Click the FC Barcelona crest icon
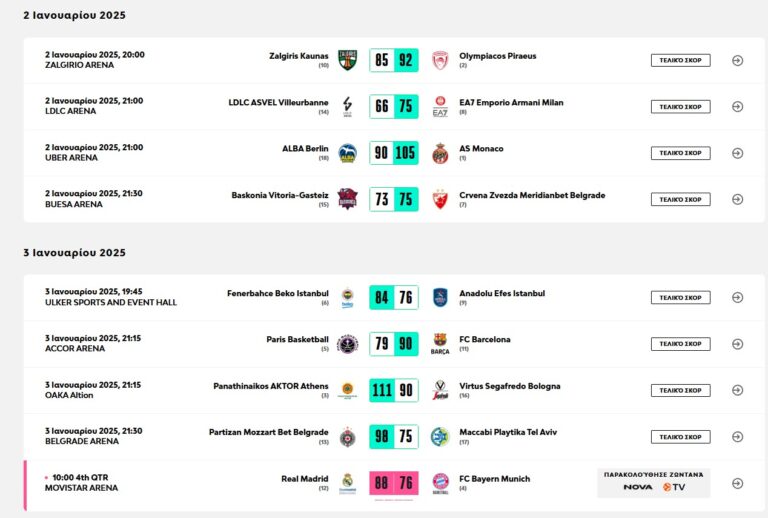The height and width of the screenshot is (518, 768). [440, 344]
